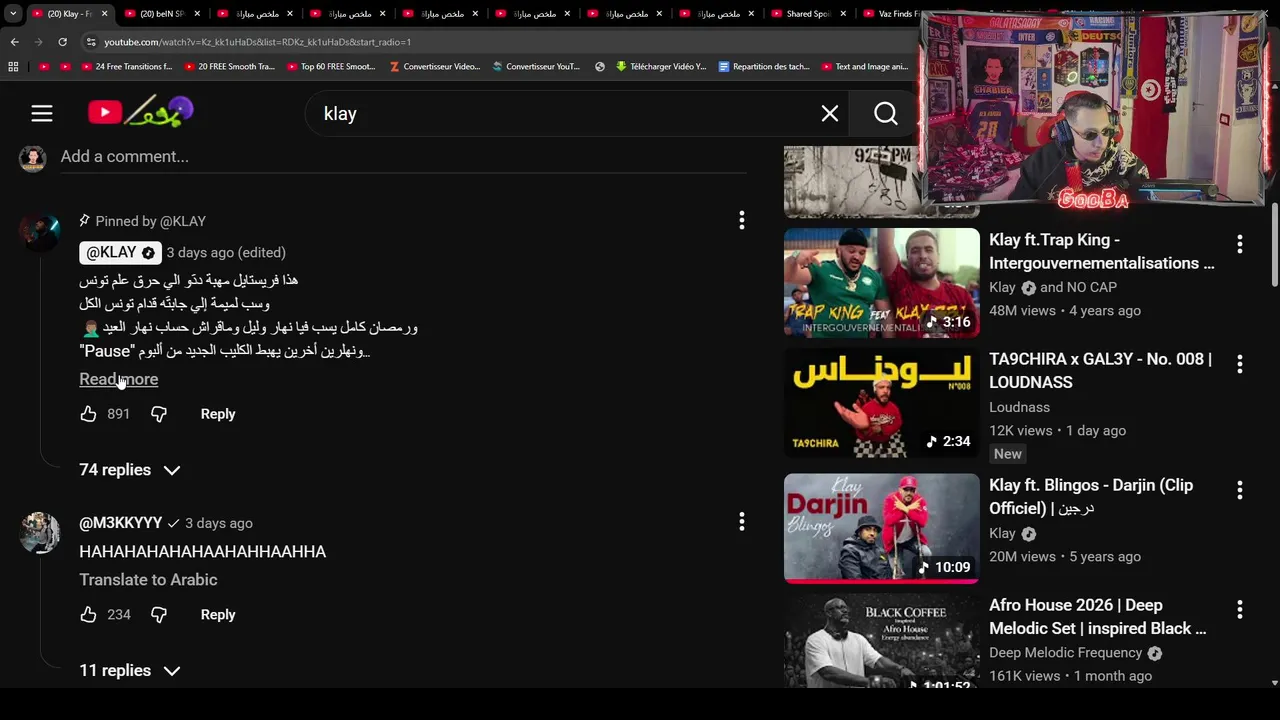Open 'Repartition des tach...' bookmark
This screenshot has width=1280, height=720.
(763, 67)
